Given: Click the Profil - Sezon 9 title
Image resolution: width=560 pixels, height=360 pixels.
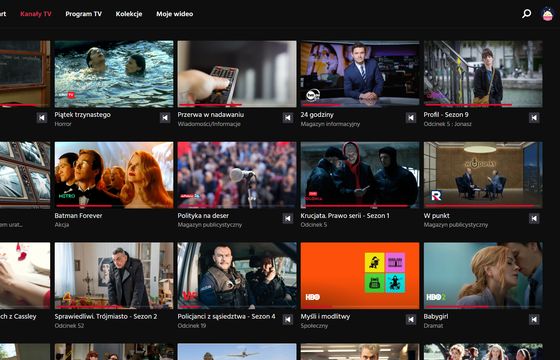Looking at the screenshot, I should (446, 115).
